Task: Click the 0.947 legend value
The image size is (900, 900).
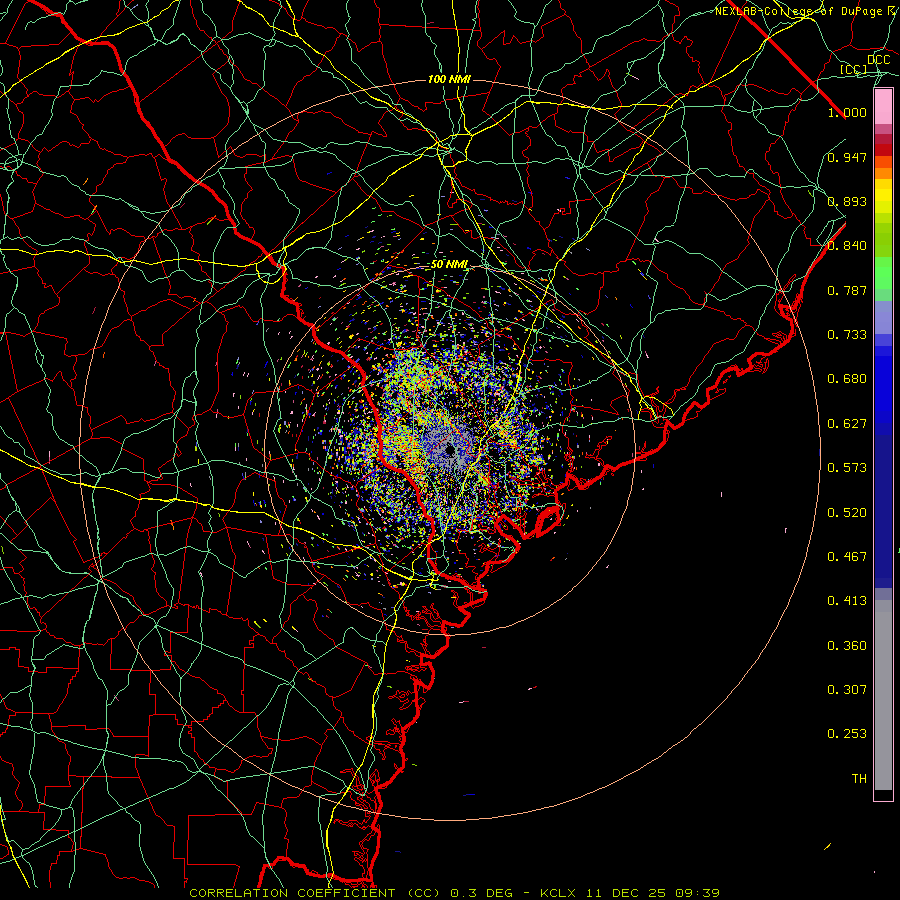Action: [847, 157]
